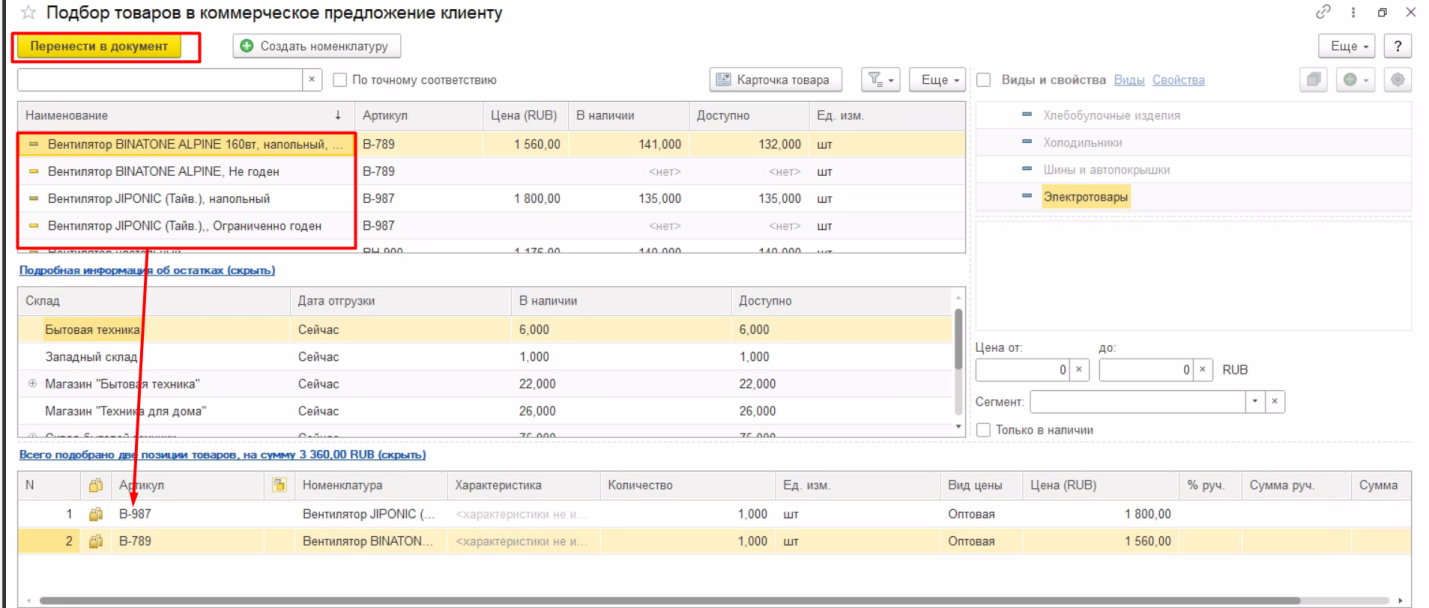Open help with the question mark button
Screen dimensions: 1429x608
pos(1397,46)
